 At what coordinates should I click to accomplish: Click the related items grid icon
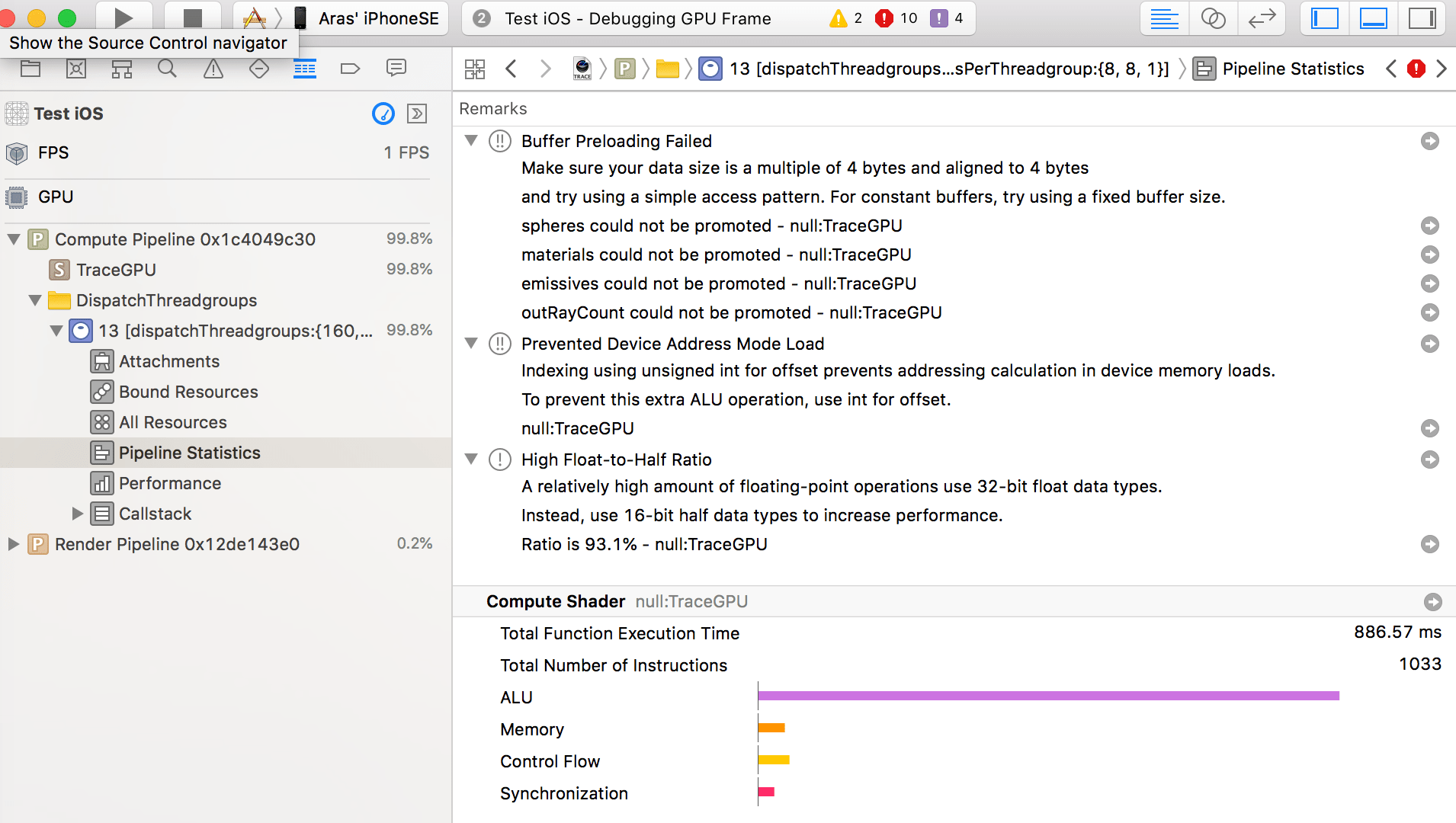[475, 69]
